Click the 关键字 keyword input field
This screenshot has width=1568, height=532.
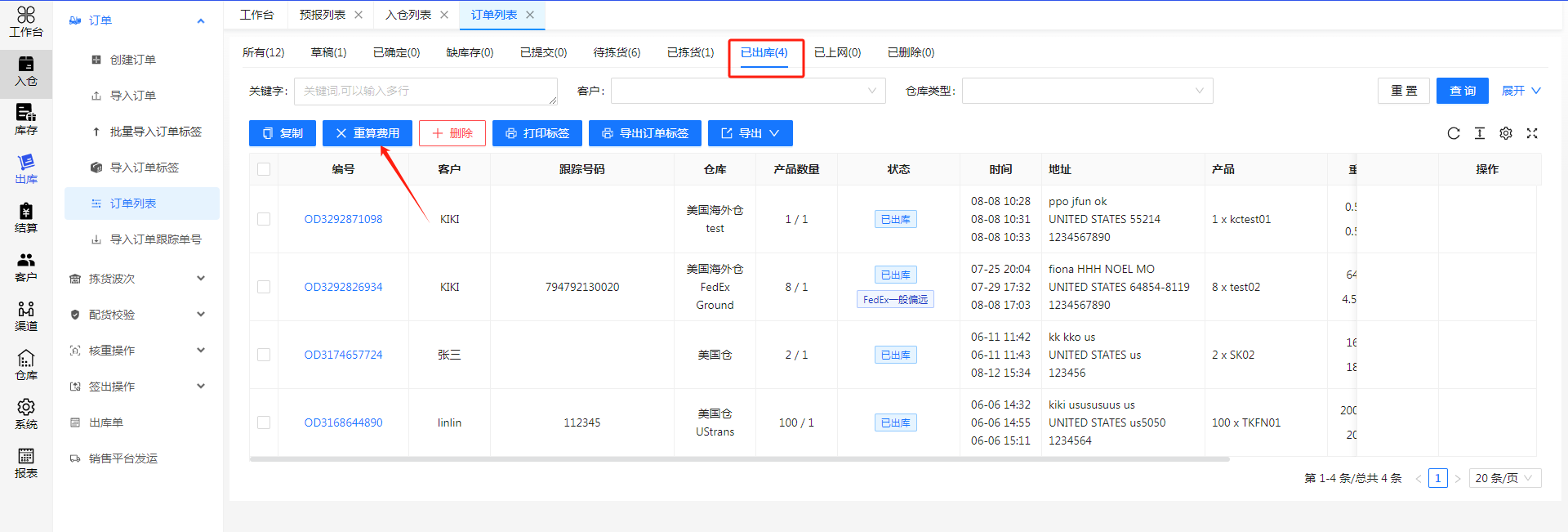425,91
